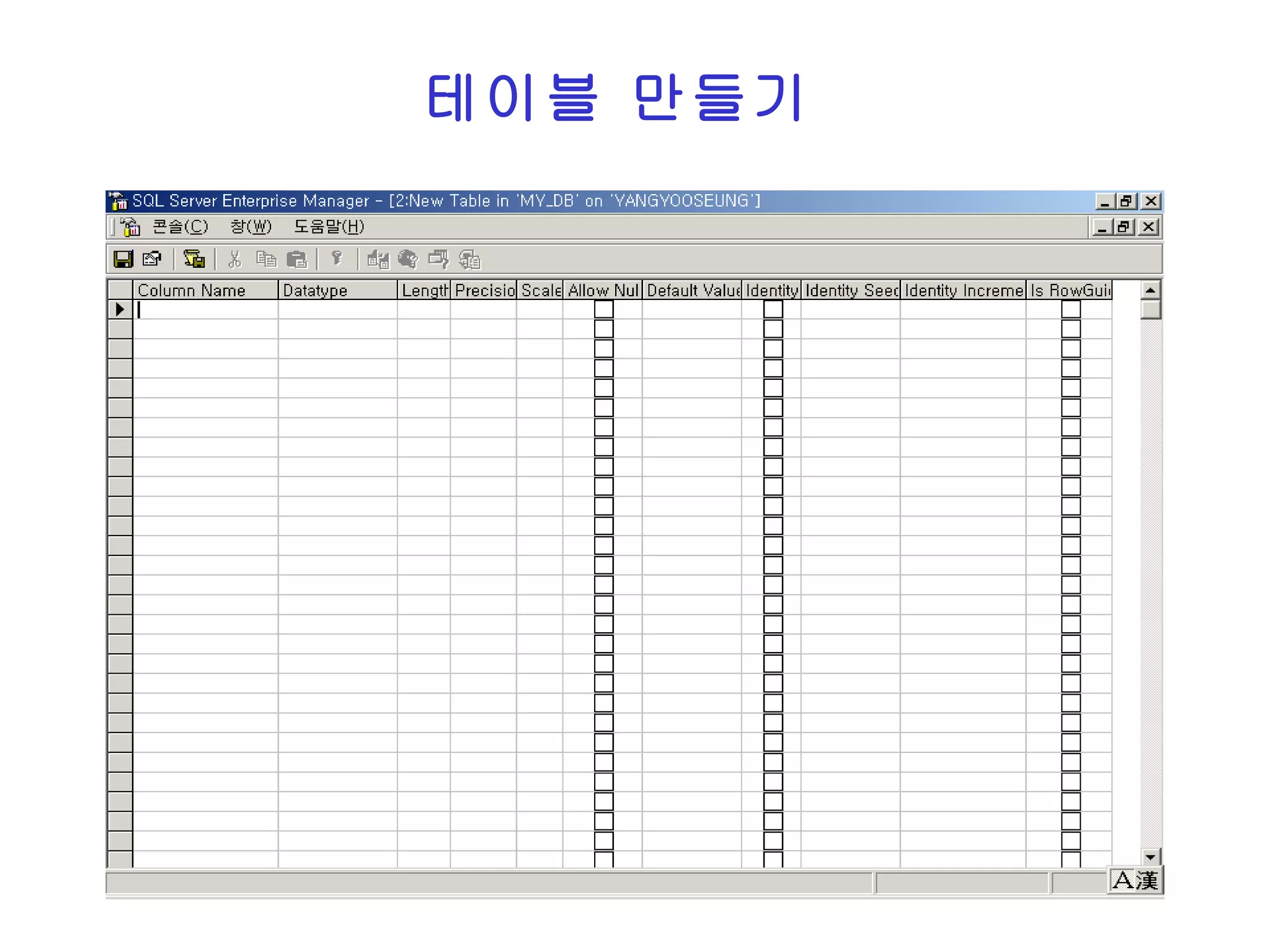1270x952 pixels.
Task: Click the Save floppy disk icon
Action: point(123,258)
